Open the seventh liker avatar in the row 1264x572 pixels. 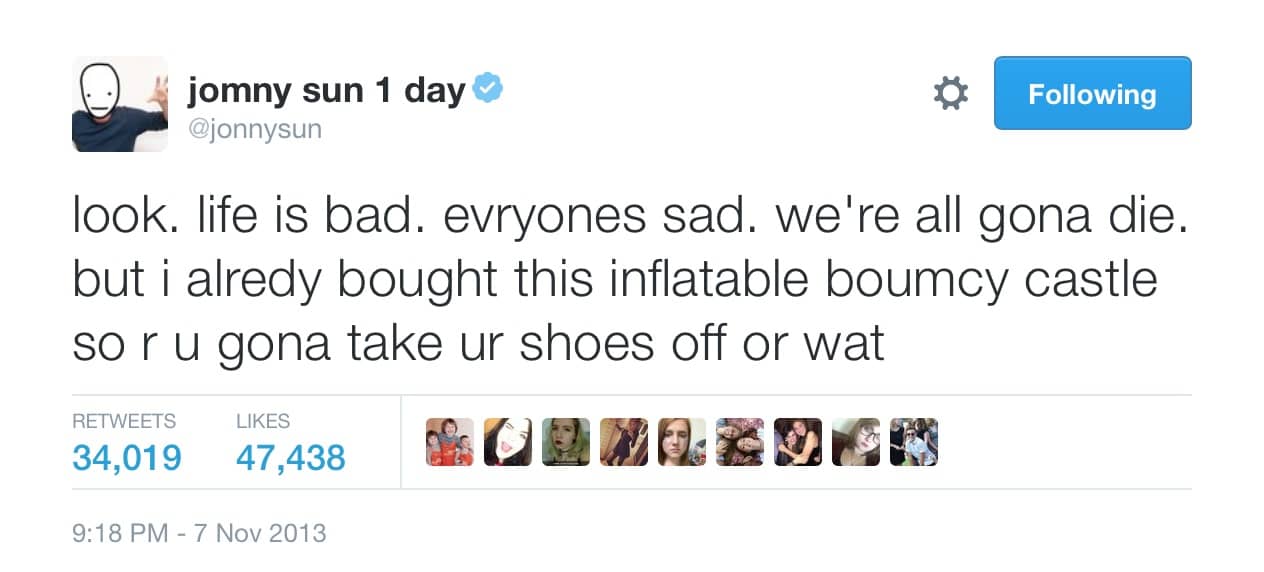(798, 442)
